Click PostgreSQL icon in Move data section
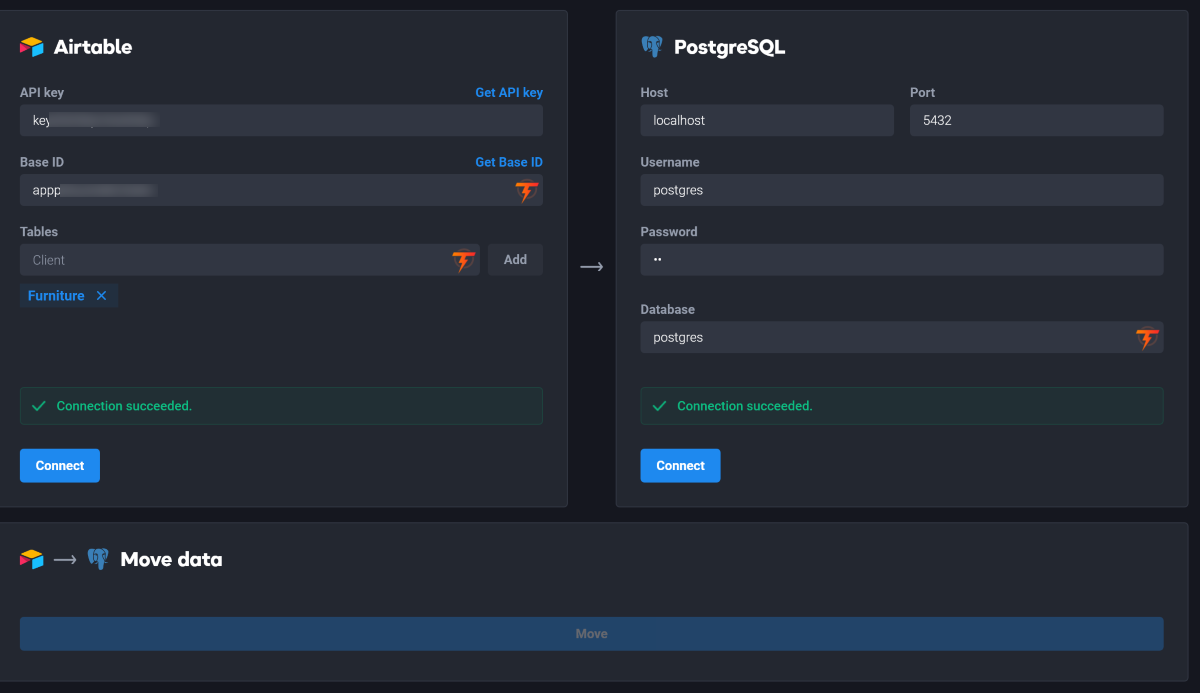The image size is (1200, 693). pyautogui.click(x=98, y=559)
